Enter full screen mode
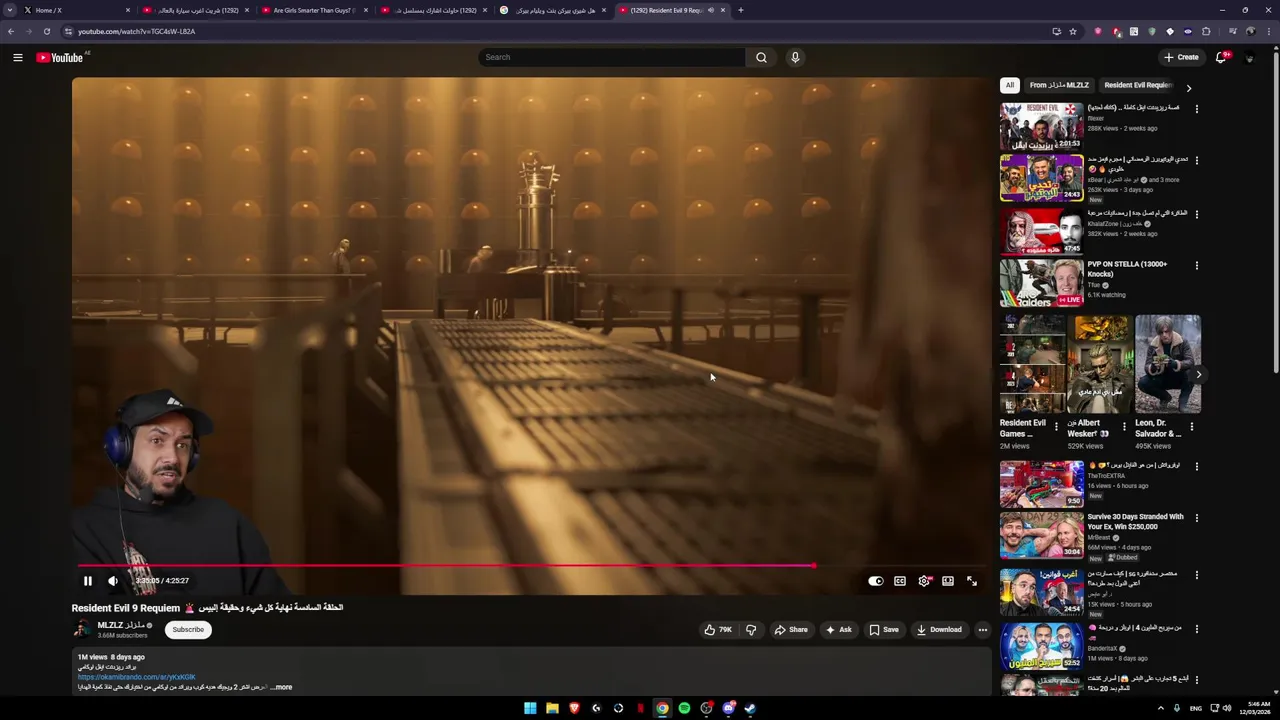1280x720 pixels. [x=972, y=581]
